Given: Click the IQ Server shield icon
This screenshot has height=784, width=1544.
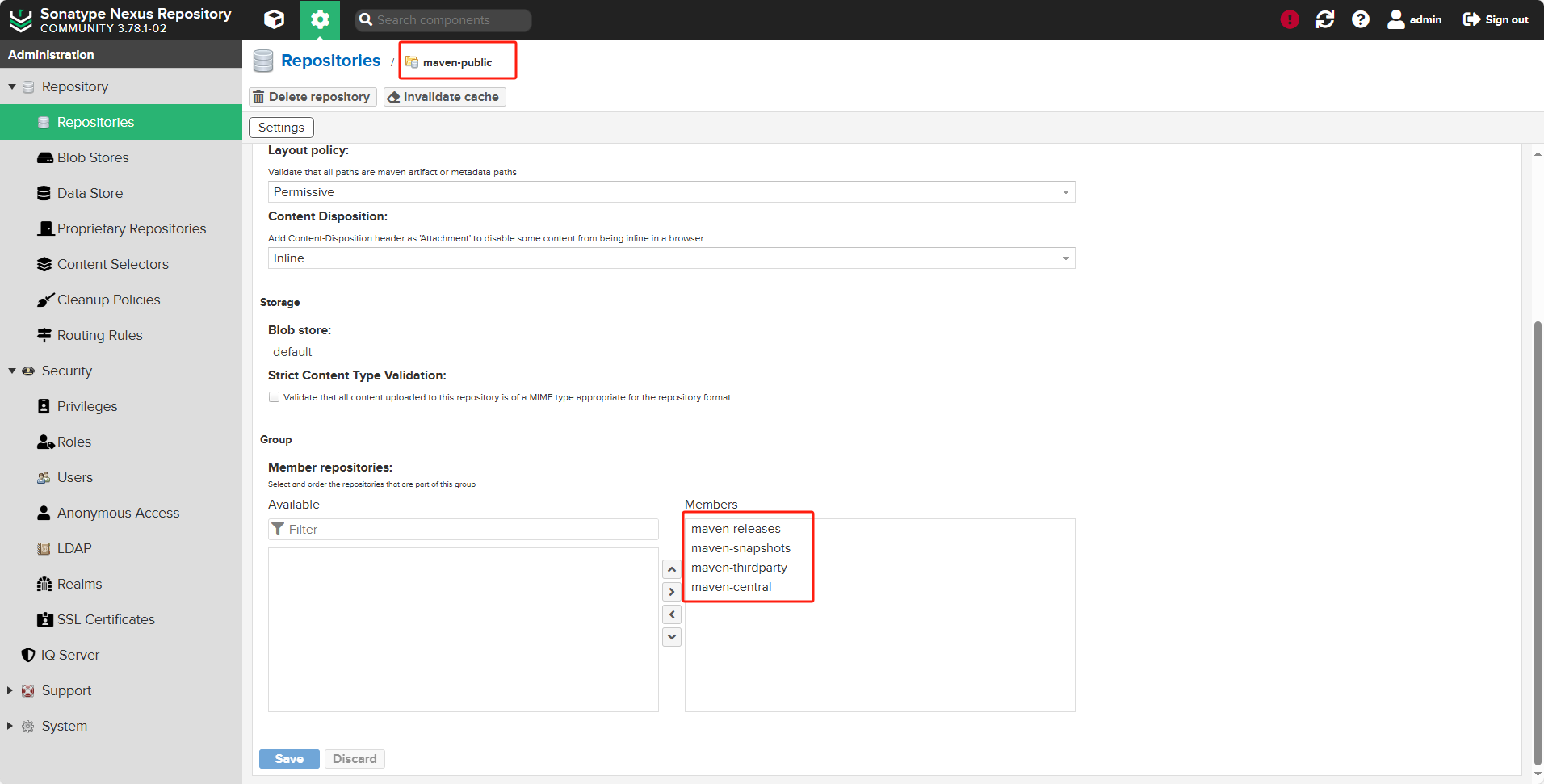Looking at the screenshot, I should 28,655.
